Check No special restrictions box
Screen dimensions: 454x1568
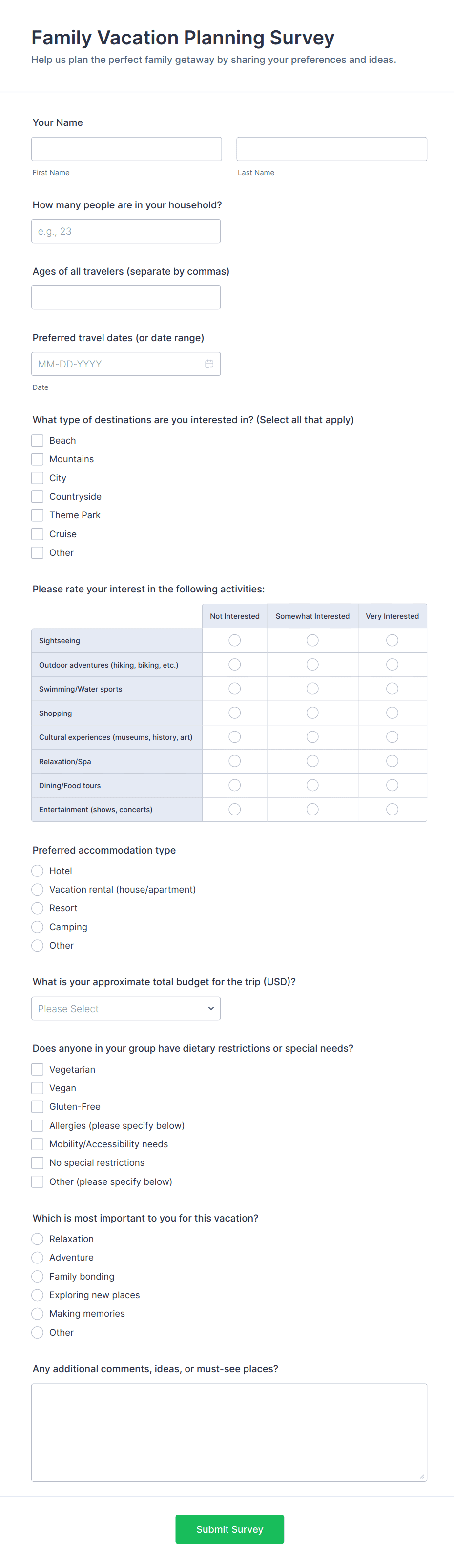click(x=38, y=1162)
